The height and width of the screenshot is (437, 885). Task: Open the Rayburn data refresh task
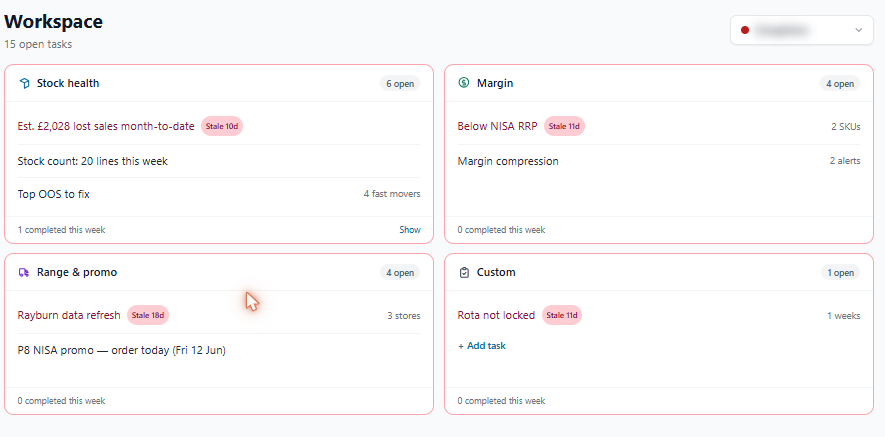click(69, 315)
